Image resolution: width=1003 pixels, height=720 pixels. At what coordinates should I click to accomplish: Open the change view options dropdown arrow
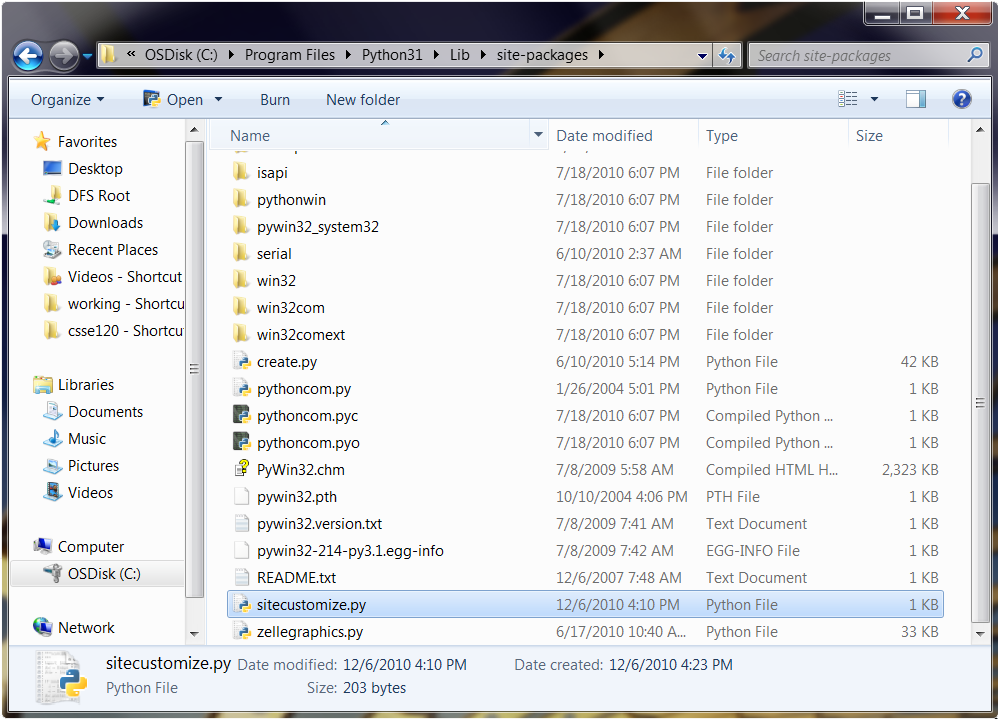coord(875,99)
